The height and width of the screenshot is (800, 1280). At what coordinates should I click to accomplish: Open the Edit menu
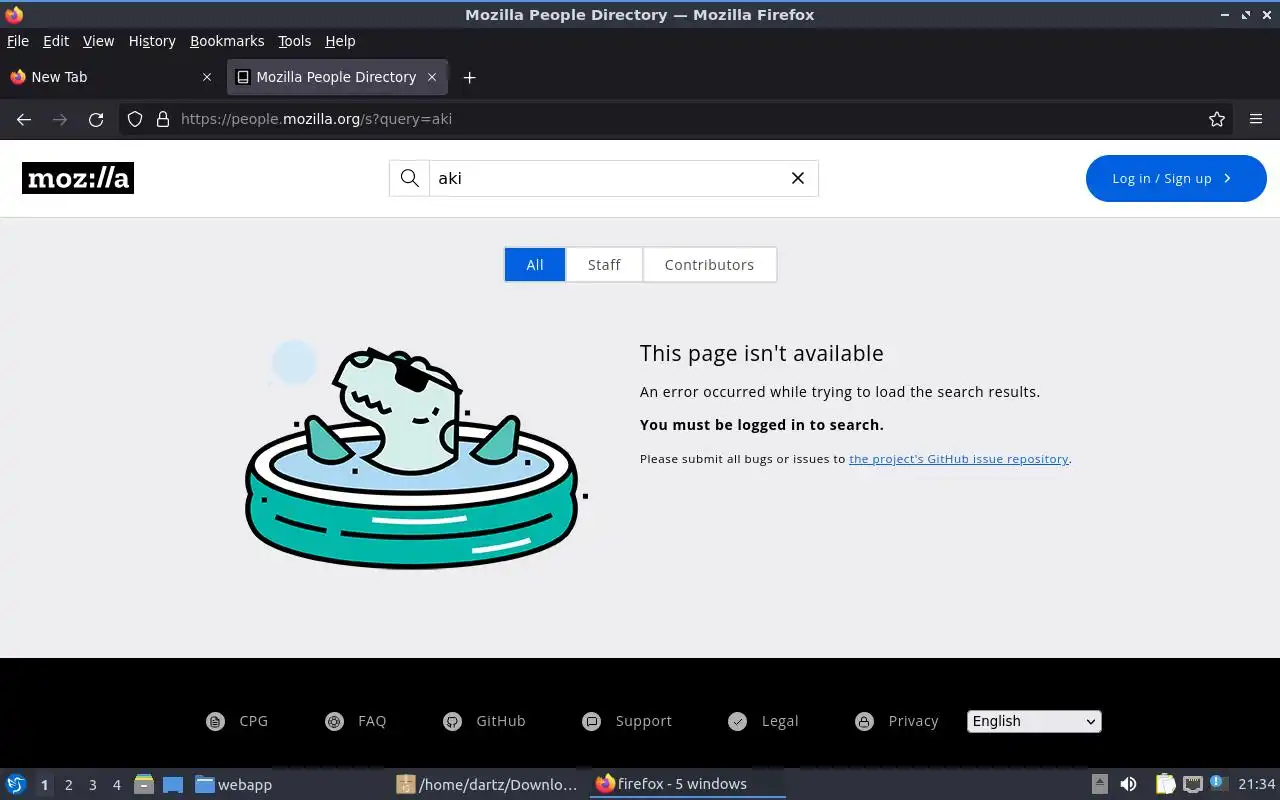pos(56,41)
